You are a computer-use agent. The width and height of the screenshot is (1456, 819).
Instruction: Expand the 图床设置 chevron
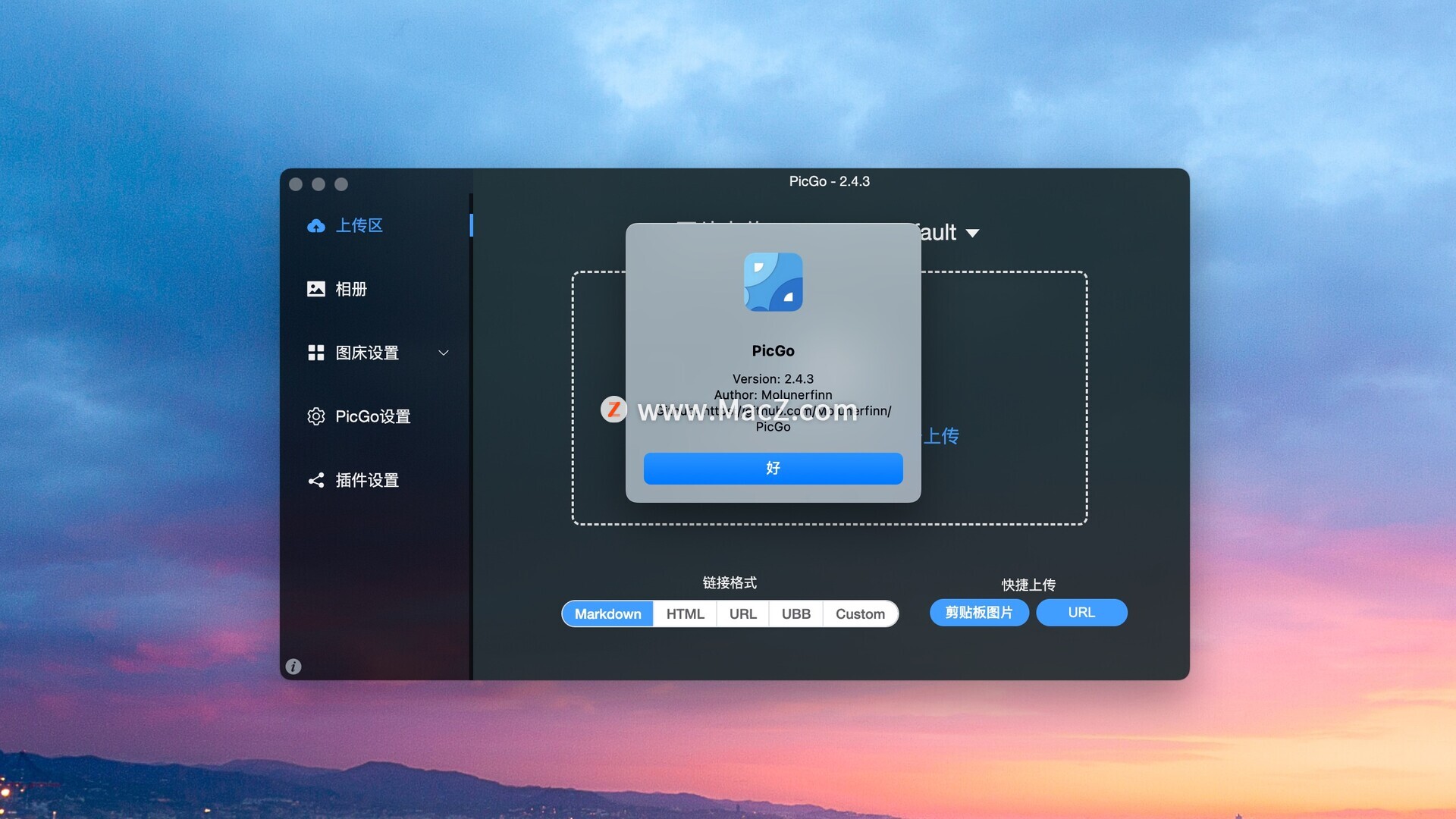click(x=444, y=353)
